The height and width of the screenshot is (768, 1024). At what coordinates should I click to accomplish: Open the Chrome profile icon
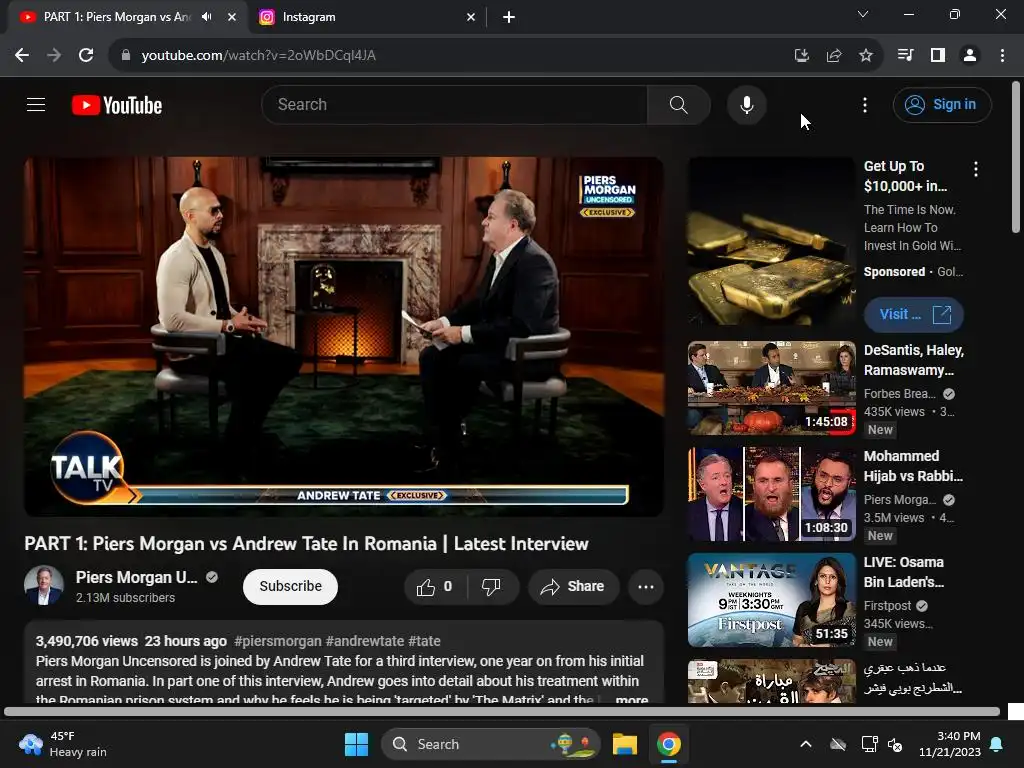tap(970, 56)
